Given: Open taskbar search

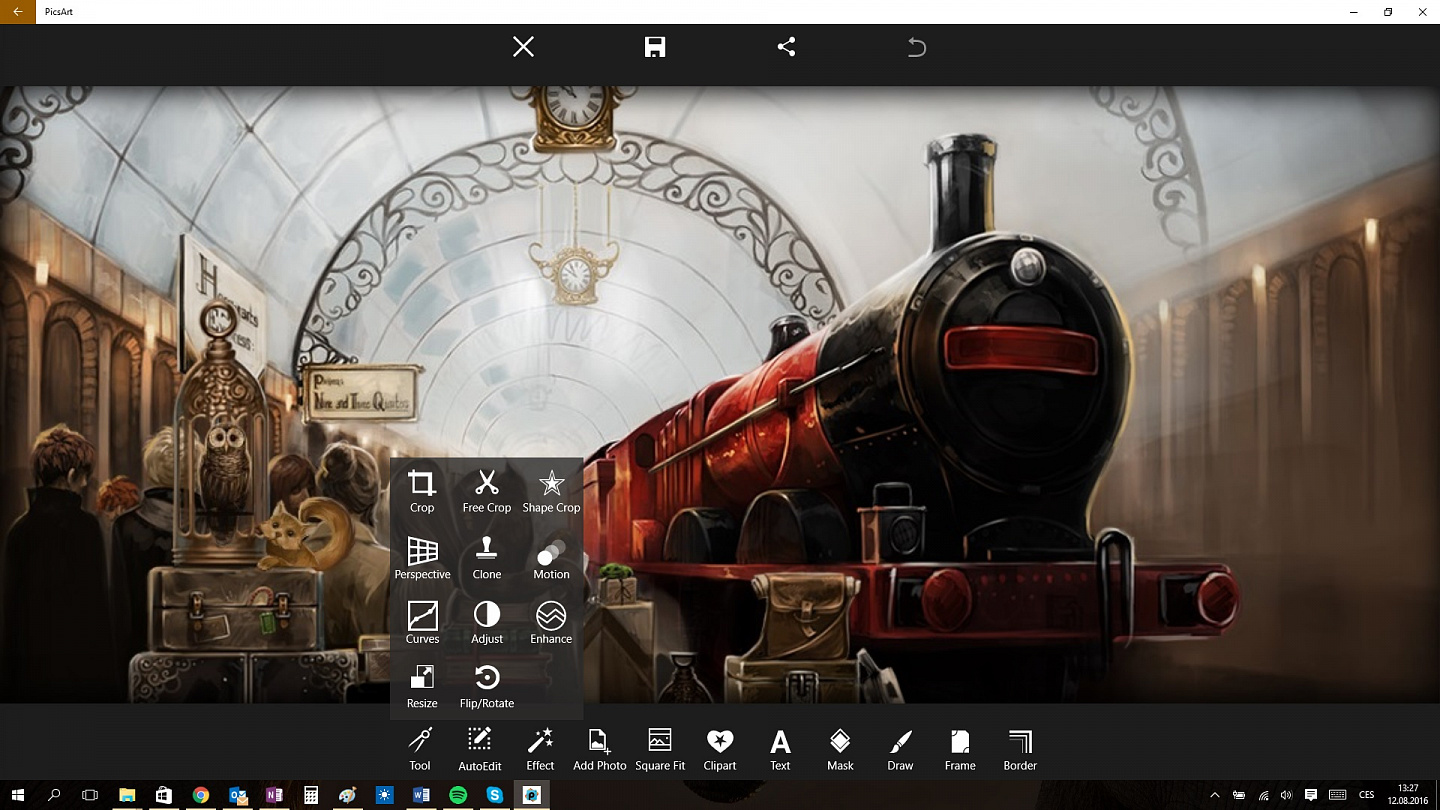Looking at the screenshot, I should tap(54, 796).
